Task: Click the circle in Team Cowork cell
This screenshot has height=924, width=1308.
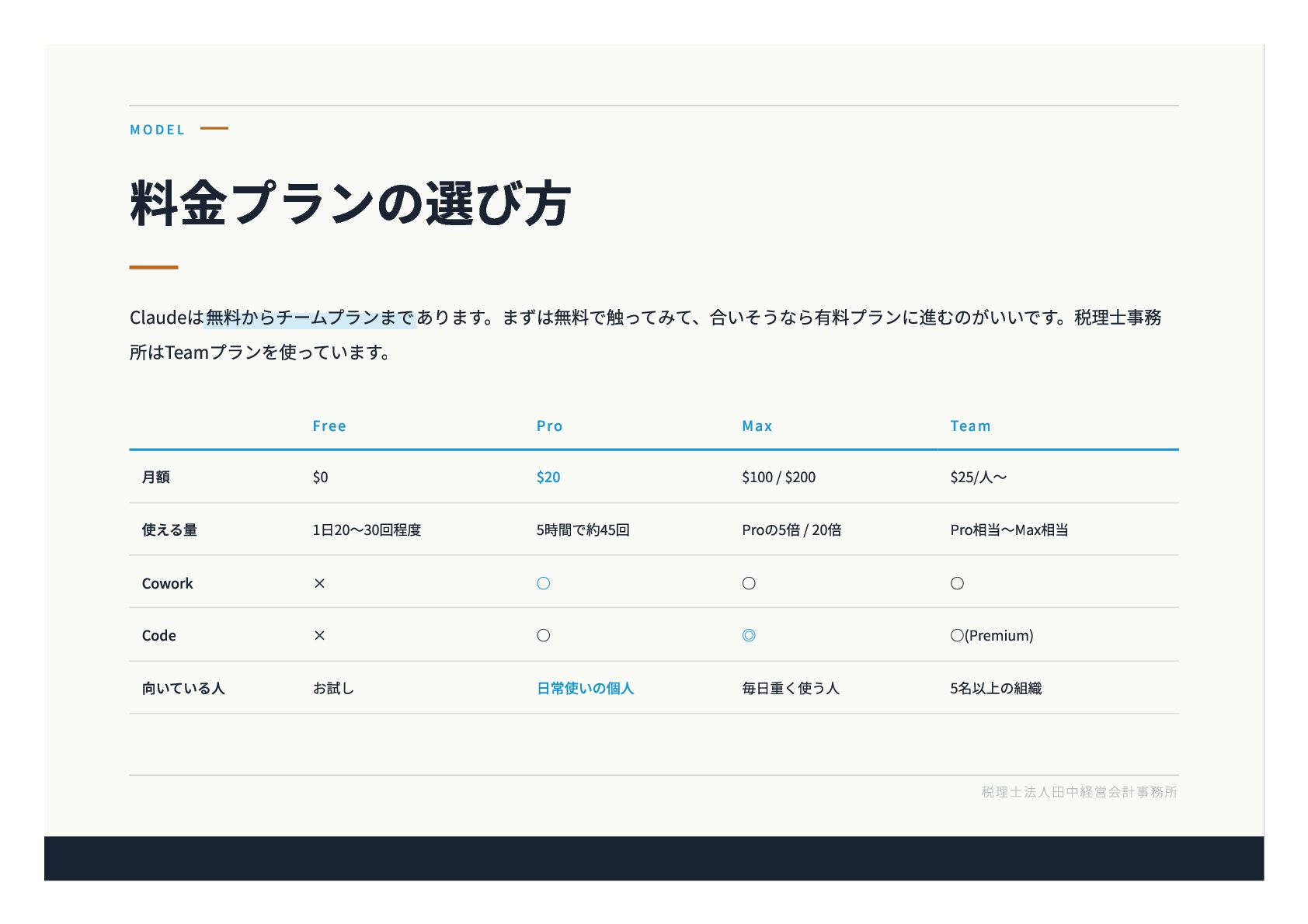Action: 957,583
